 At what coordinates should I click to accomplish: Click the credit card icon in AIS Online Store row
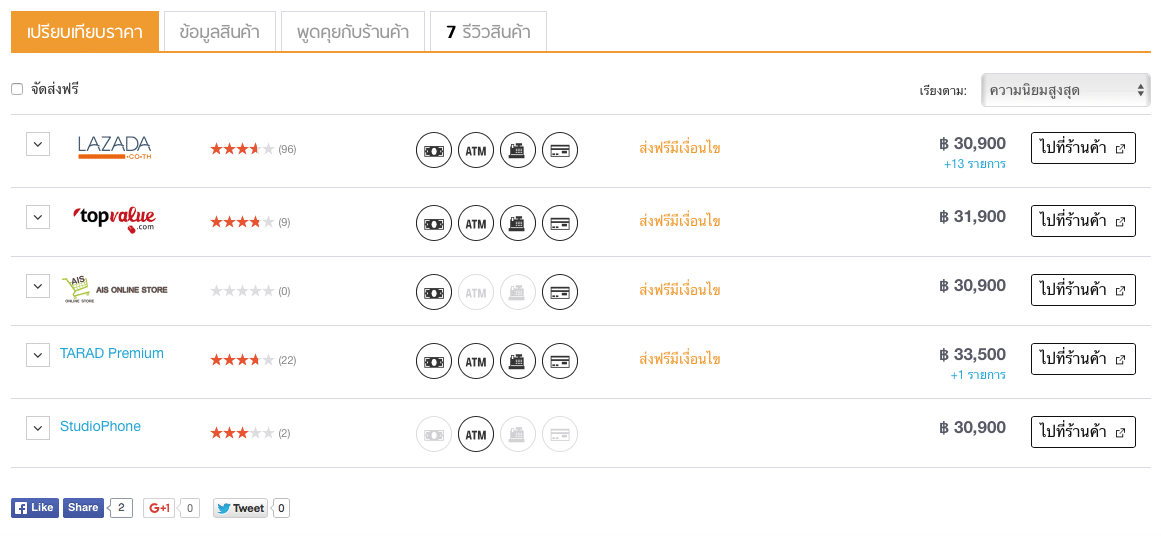tap(560, 292)
